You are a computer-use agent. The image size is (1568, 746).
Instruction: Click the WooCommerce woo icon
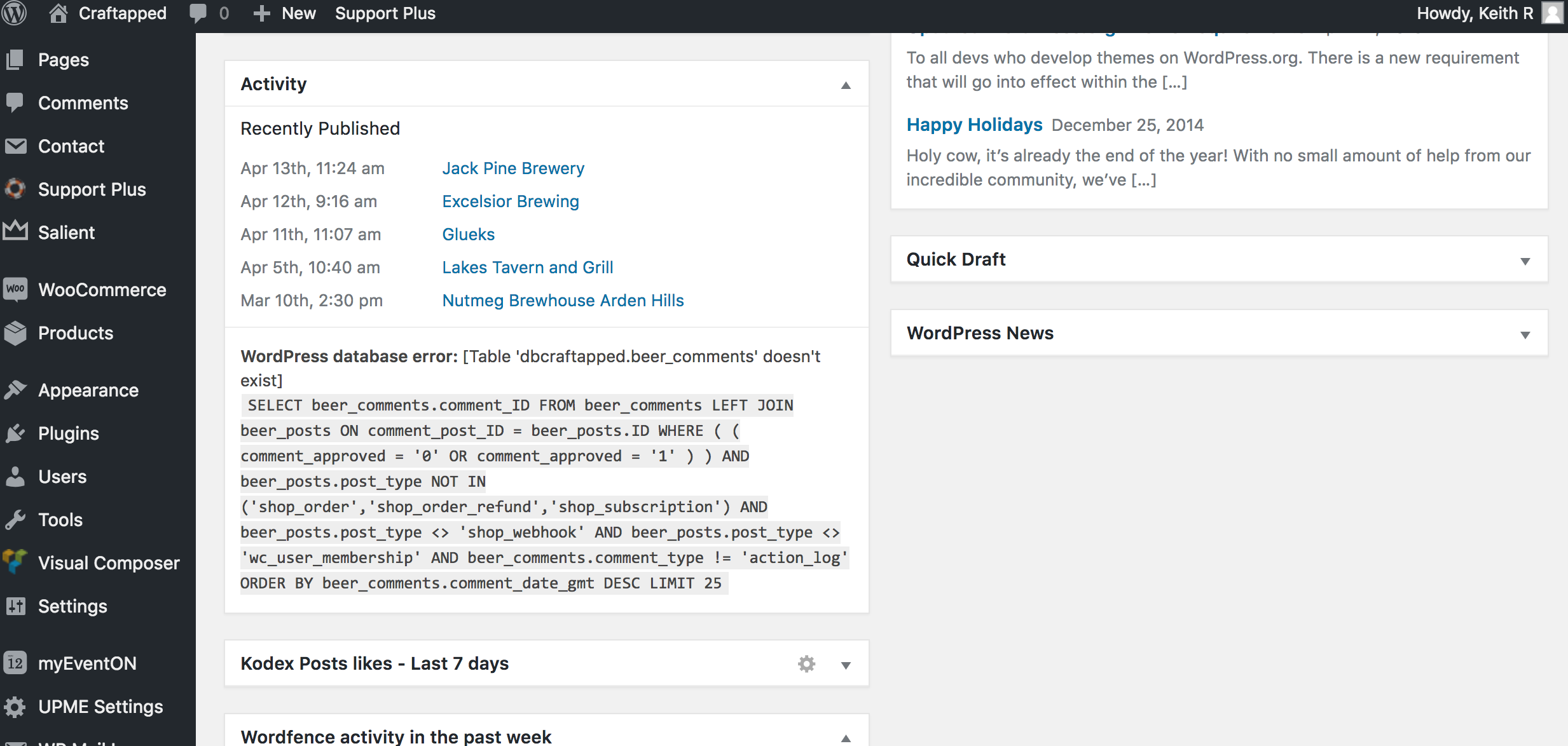tap(15, 289)
